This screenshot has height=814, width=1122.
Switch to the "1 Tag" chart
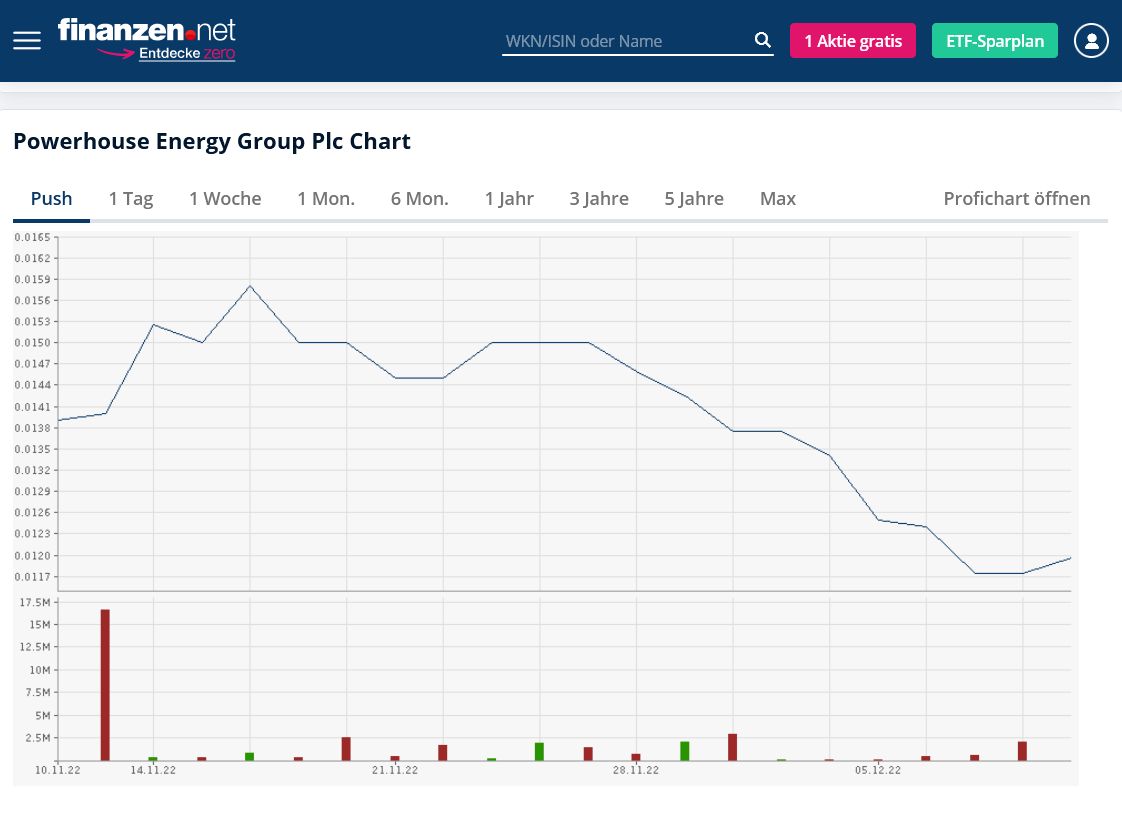(130, 198)
